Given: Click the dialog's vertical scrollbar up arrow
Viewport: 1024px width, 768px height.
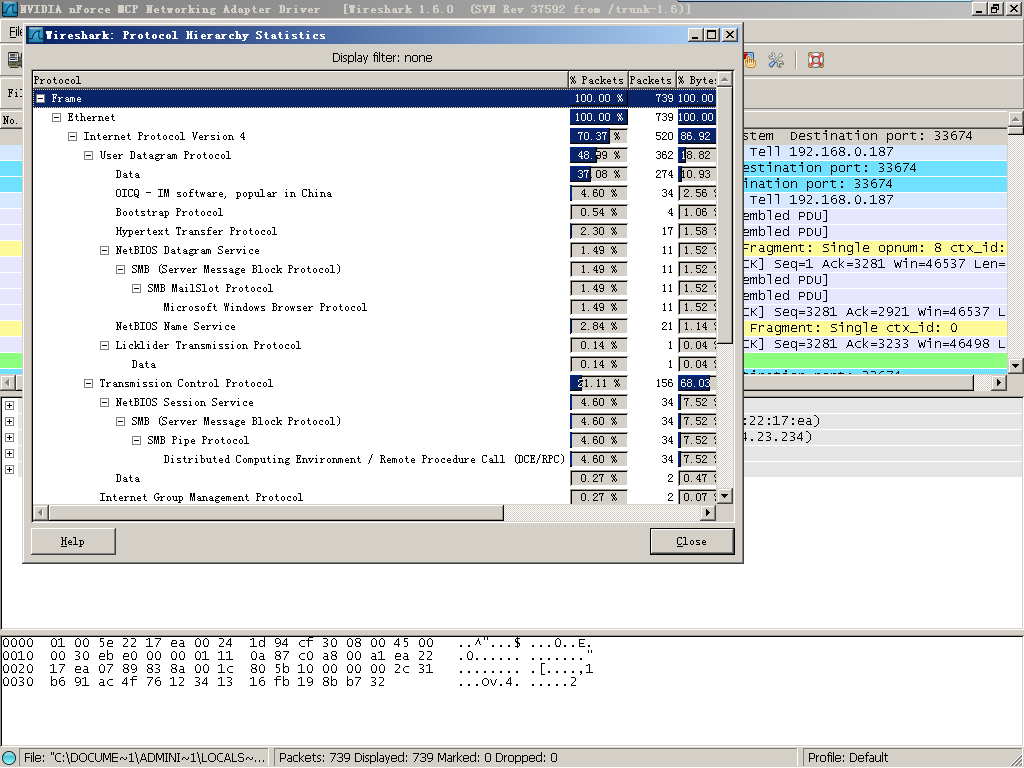Looking at the screenshot, I should point(724,80).
